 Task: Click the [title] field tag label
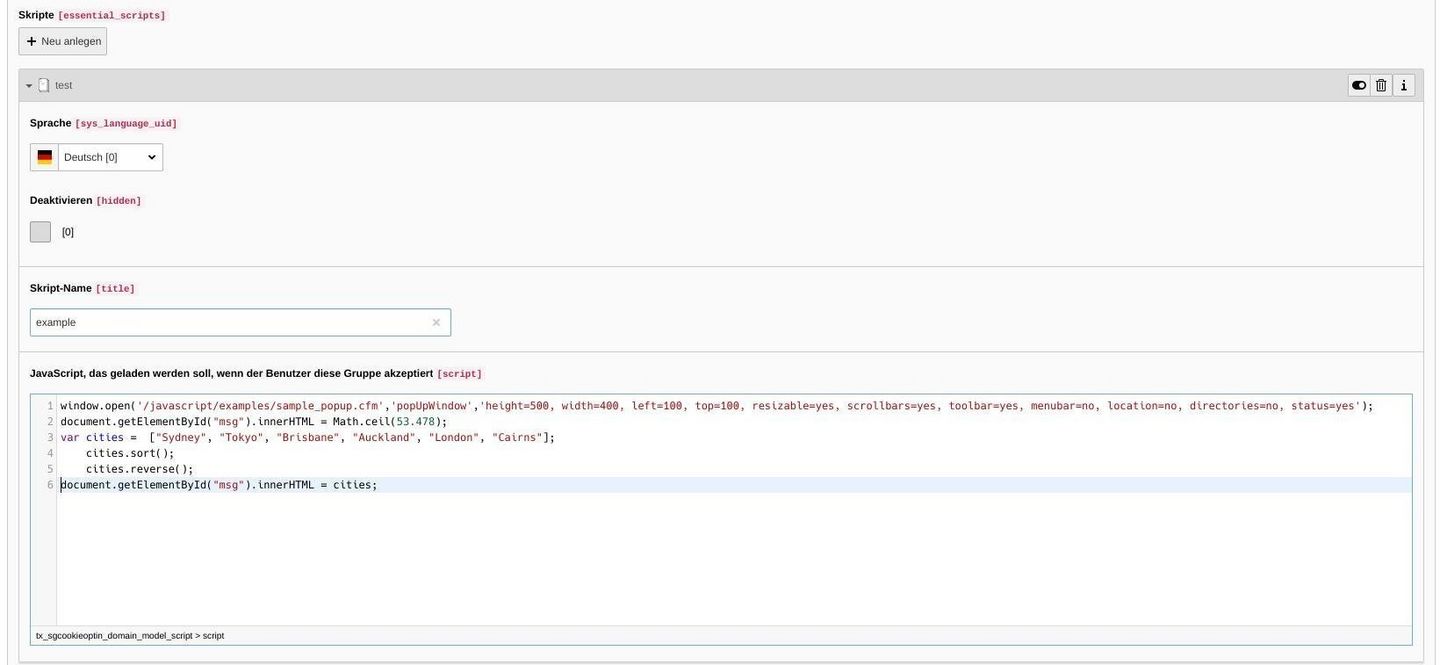[115, 289]
